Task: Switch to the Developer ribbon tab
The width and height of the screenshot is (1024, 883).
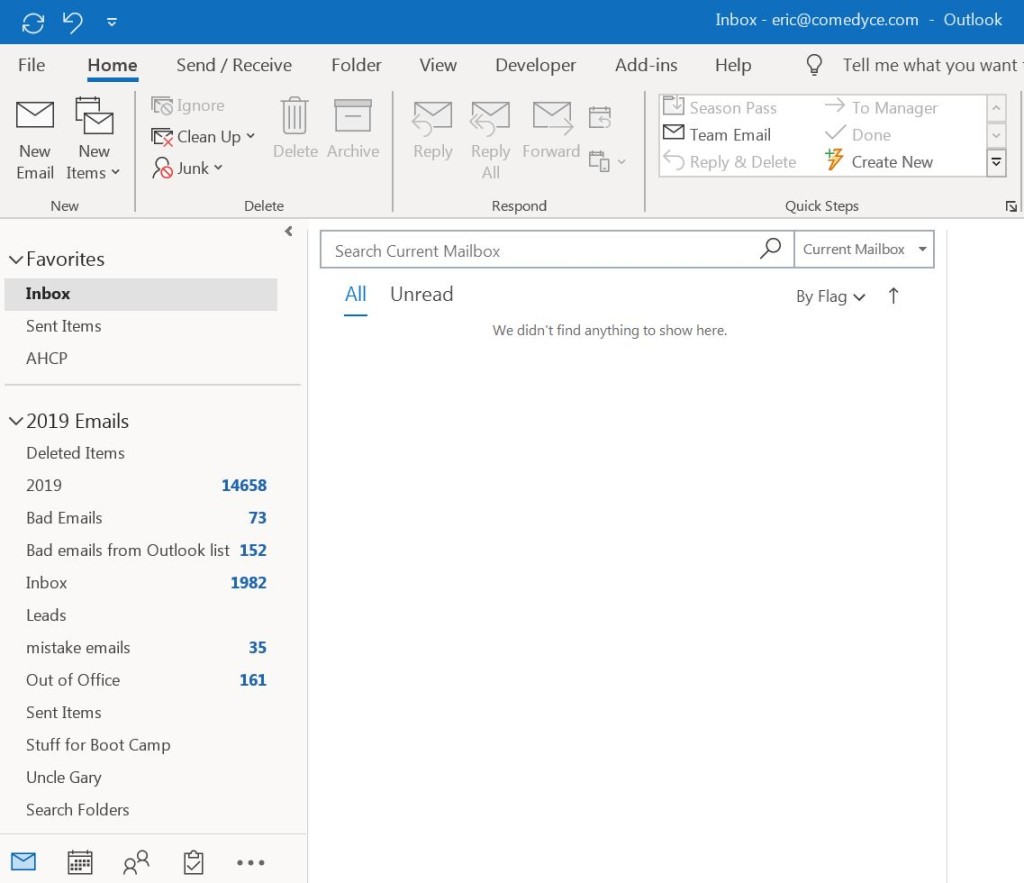Action: tap(535, 65)
